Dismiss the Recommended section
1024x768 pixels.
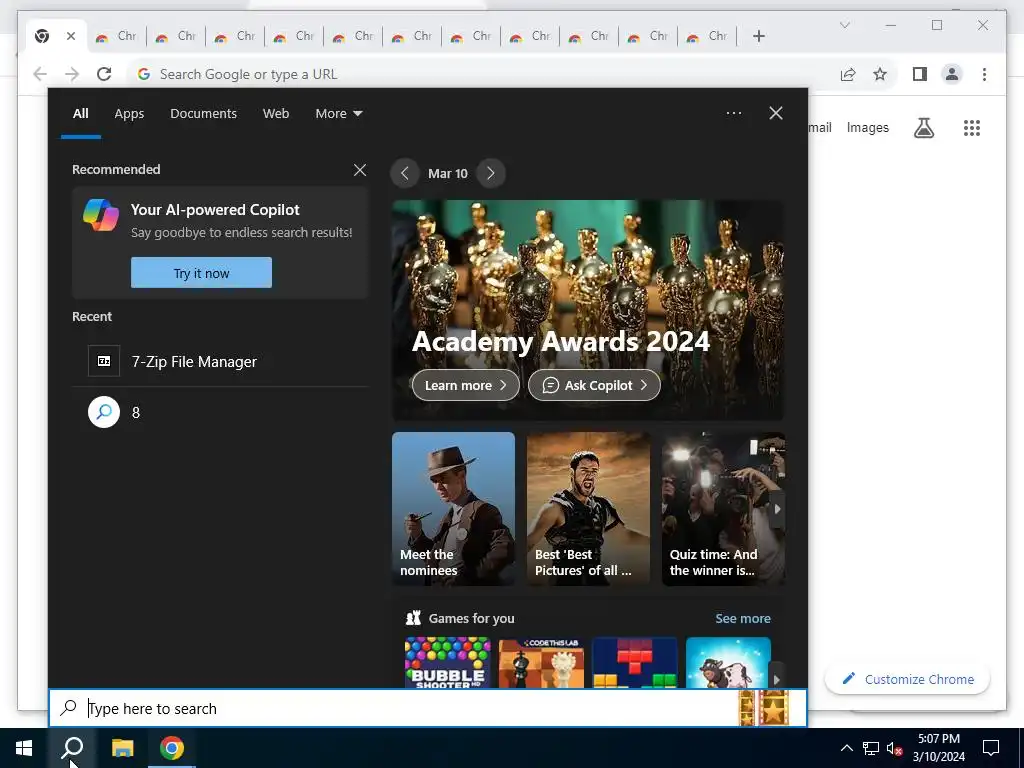click(360, 170)
